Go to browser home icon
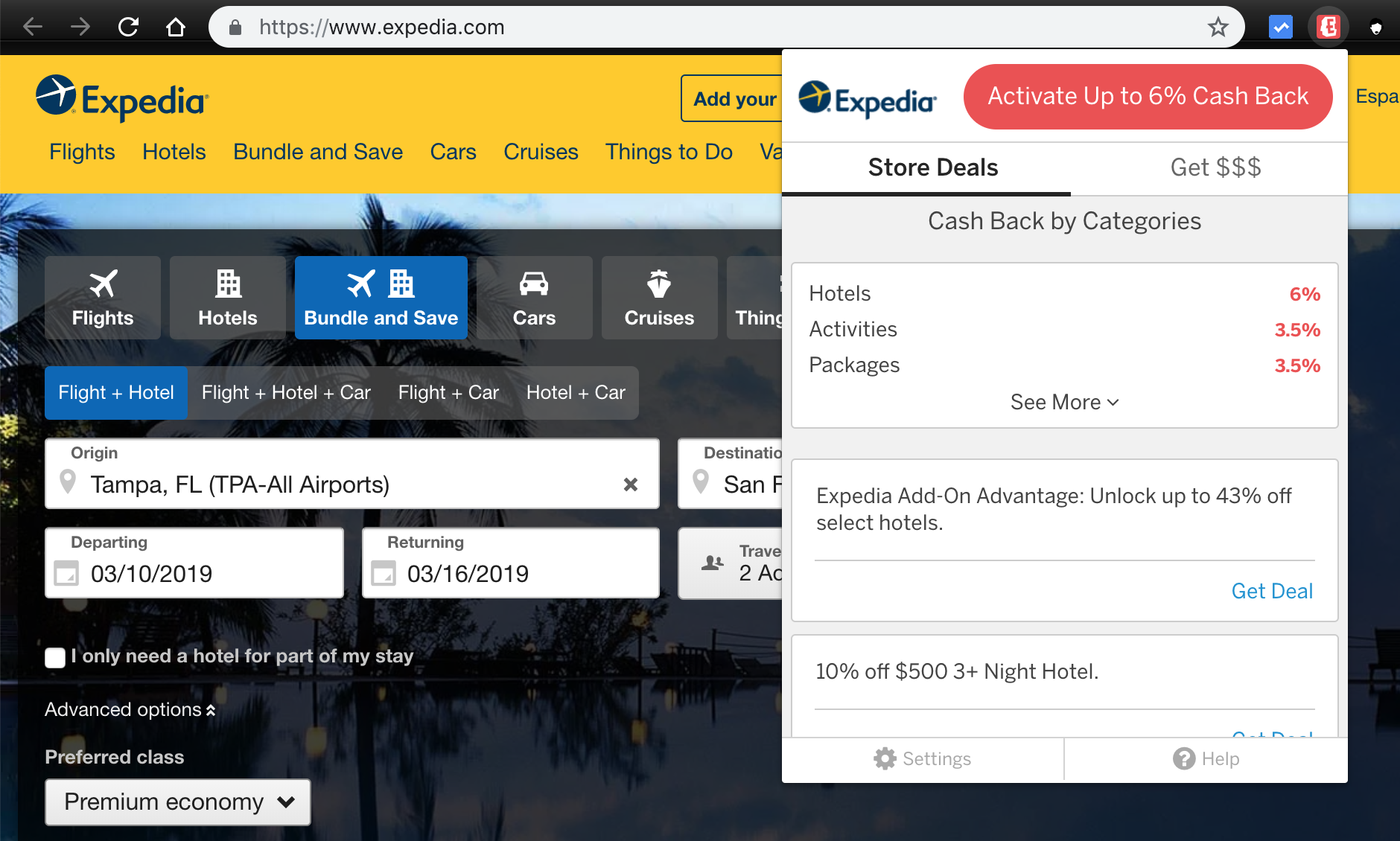Viewport: 1400px width, 841px height. 176,28
